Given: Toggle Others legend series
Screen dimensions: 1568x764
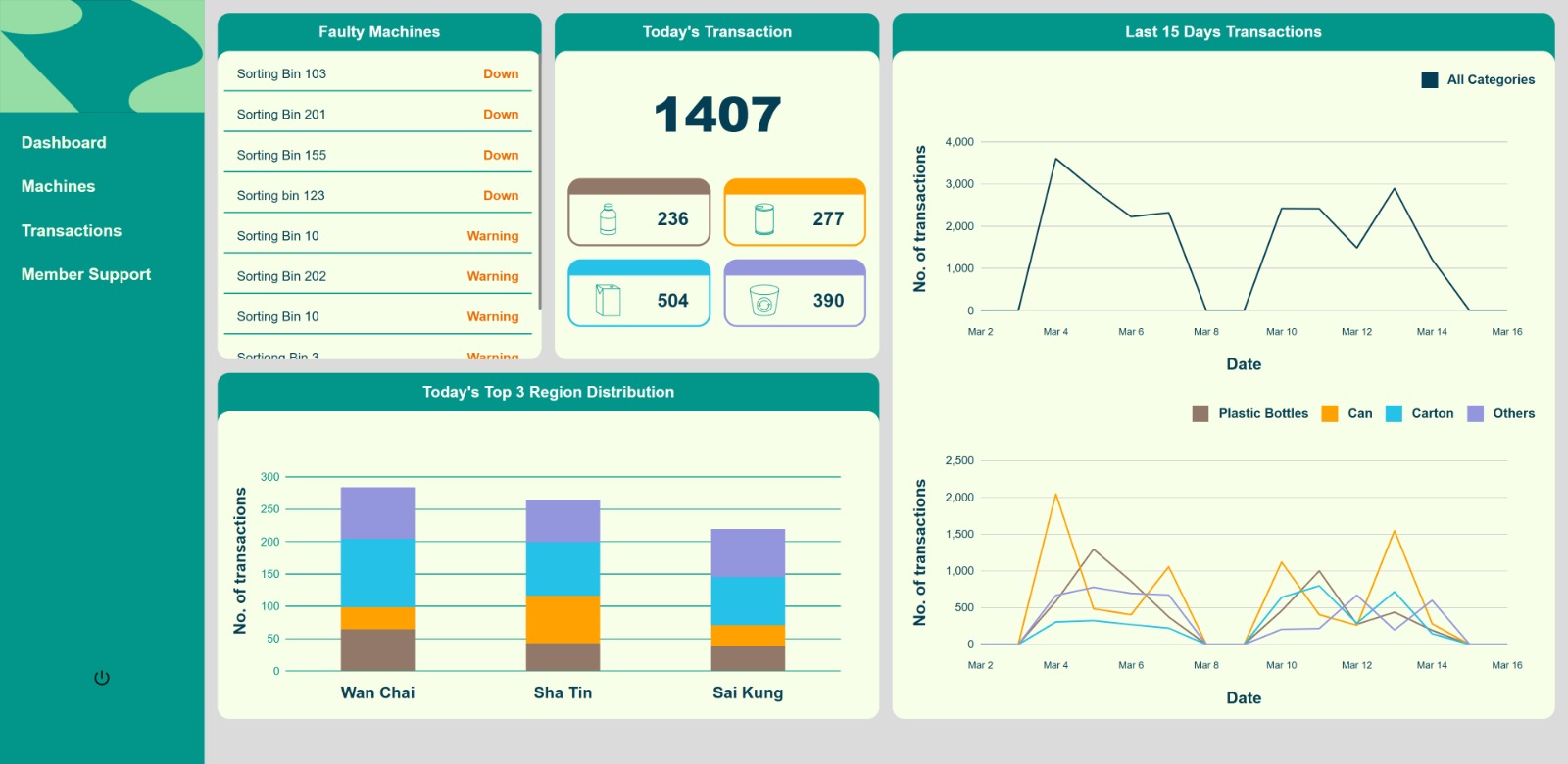Looking at the screenshot, I should pyautogui.click(x=1475, y=414).
